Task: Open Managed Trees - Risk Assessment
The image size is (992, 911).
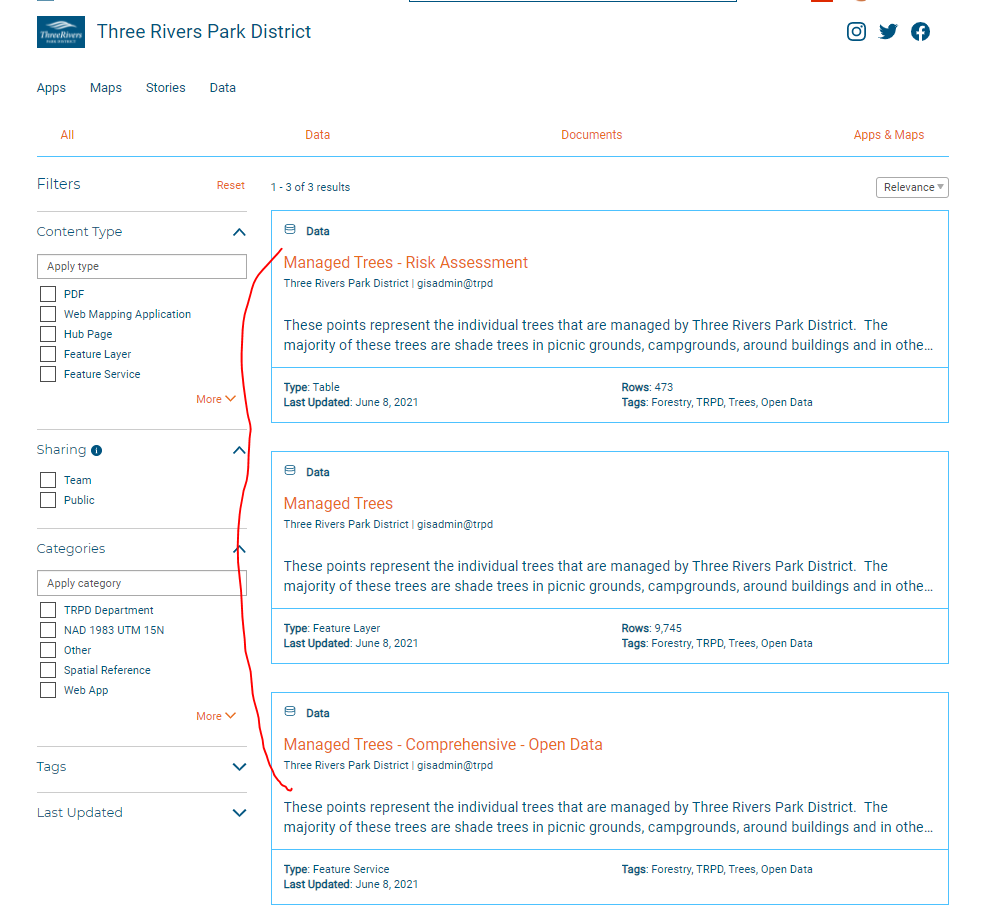Action: 406,263
